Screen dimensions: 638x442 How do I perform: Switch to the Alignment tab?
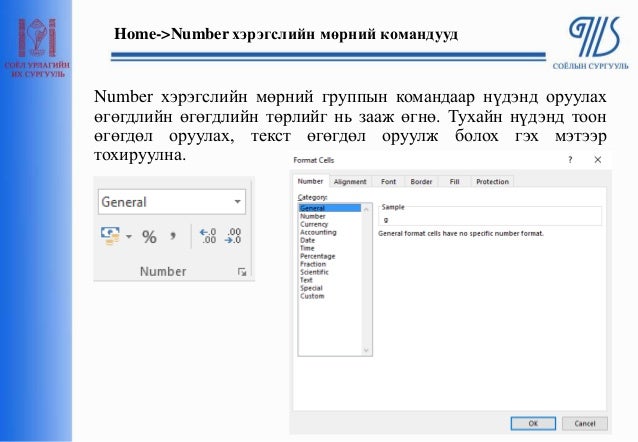tap(350, 182)
